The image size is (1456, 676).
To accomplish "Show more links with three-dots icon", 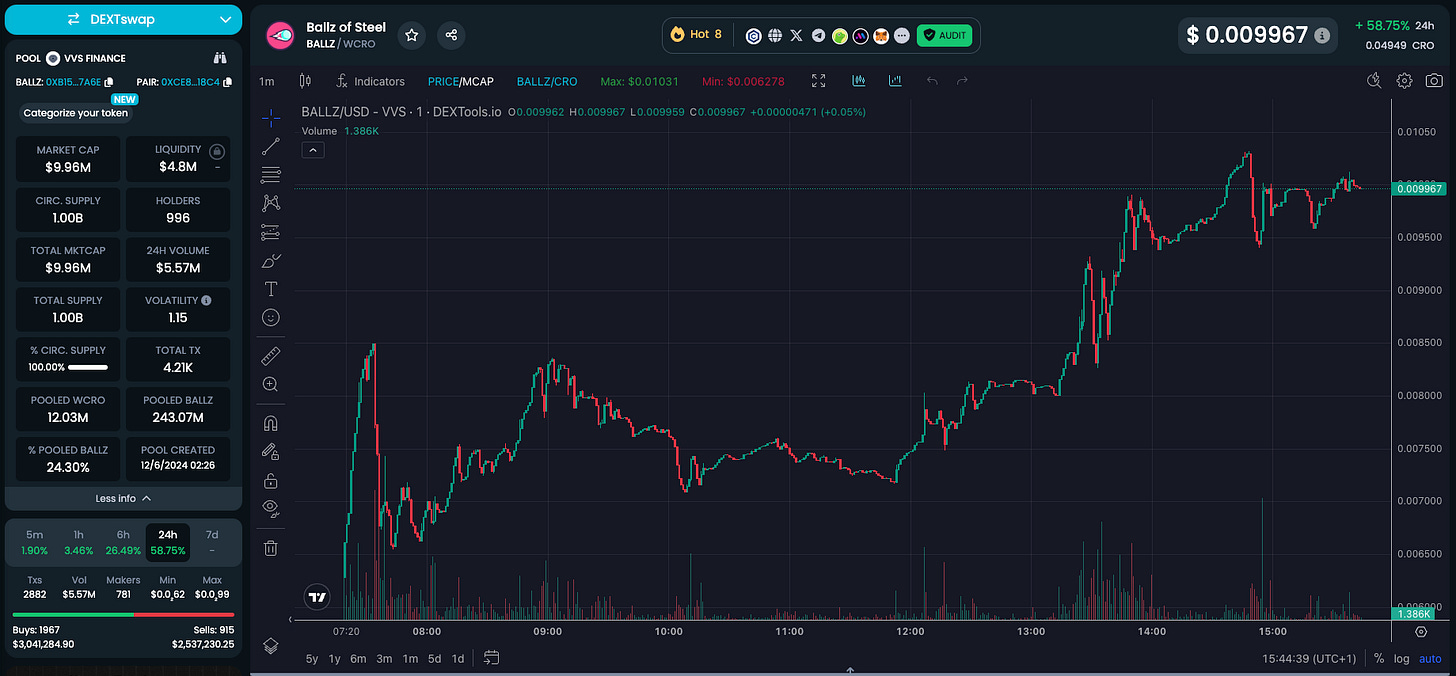I will [x=902, y=35].
